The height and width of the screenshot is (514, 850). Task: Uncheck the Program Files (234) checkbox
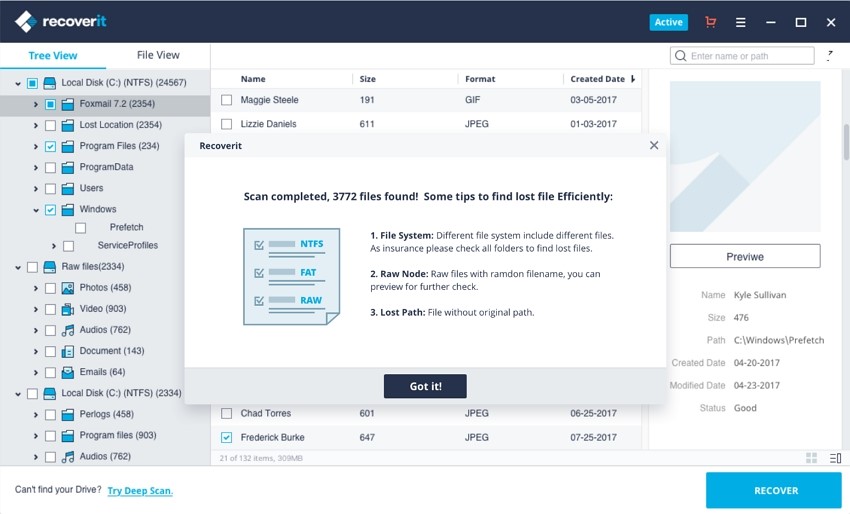[50, 147]
